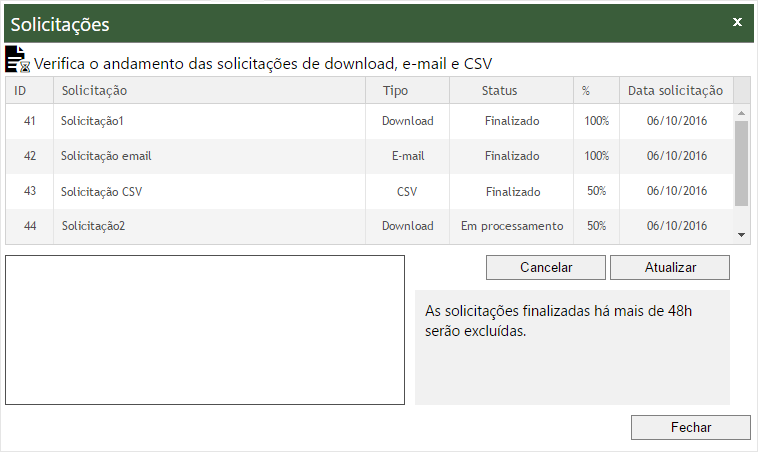Viewport: 758px width, 452px height.
Task: Click the document hourglass icon
Action: tap(18, 60)
